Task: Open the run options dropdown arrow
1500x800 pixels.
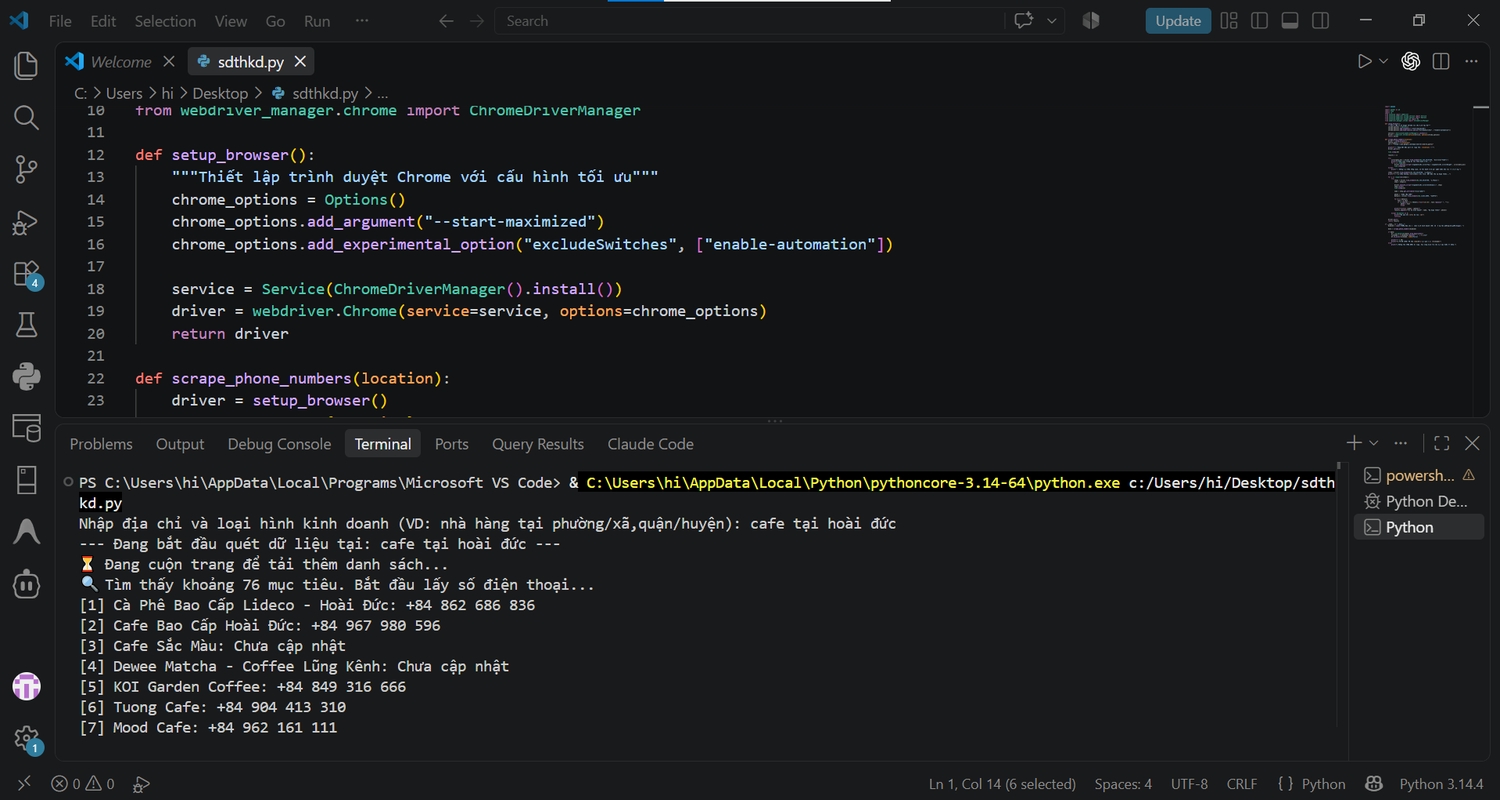Action: click(x=1384, y=61)
